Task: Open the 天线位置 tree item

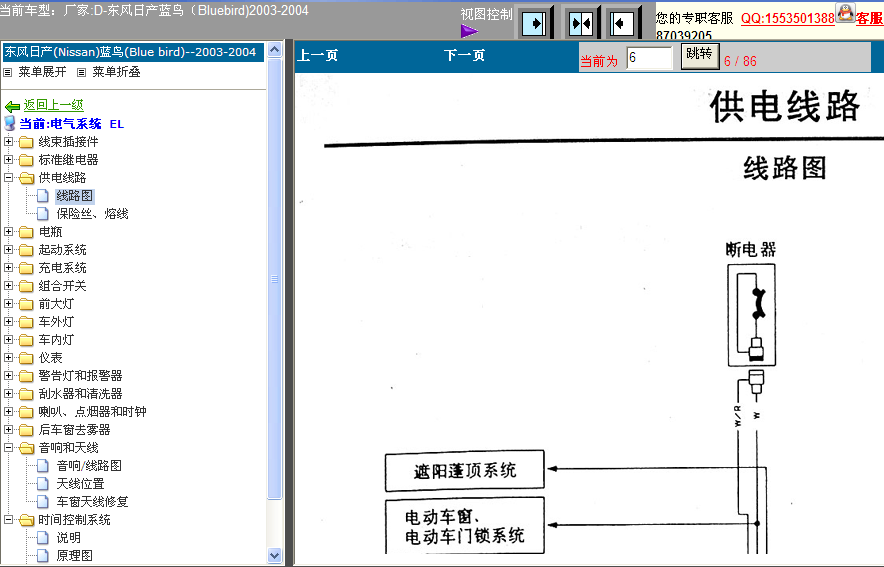Action: 80,484
